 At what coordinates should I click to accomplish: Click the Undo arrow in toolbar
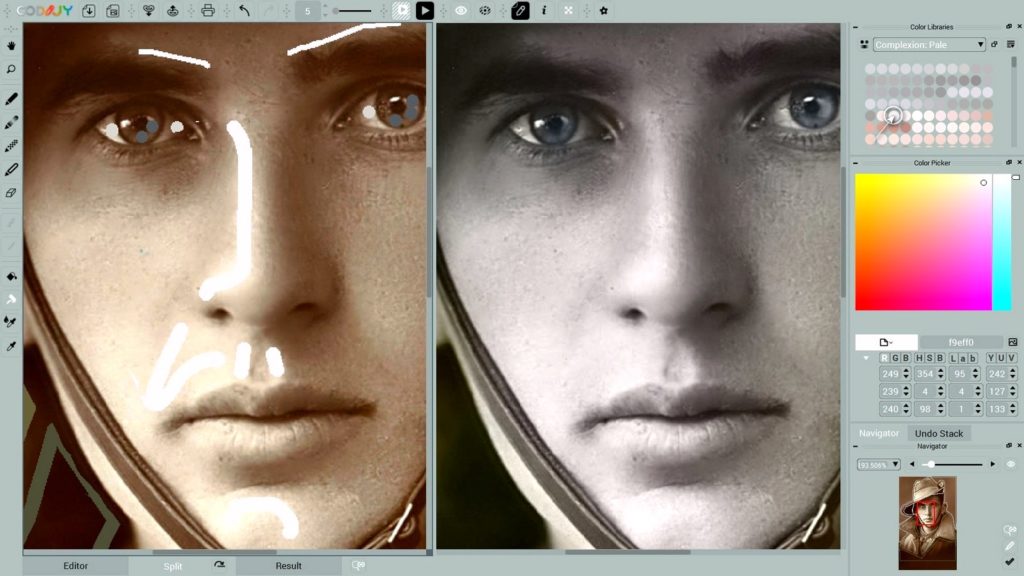(244, 11)
